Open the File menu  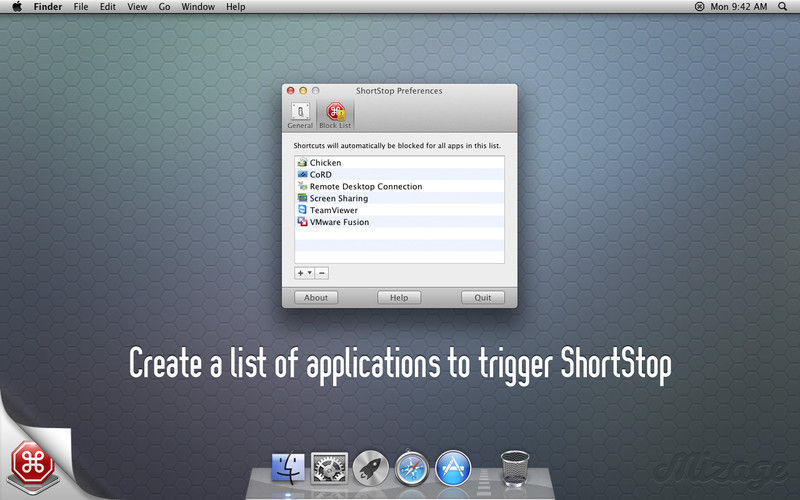(81, 7)
